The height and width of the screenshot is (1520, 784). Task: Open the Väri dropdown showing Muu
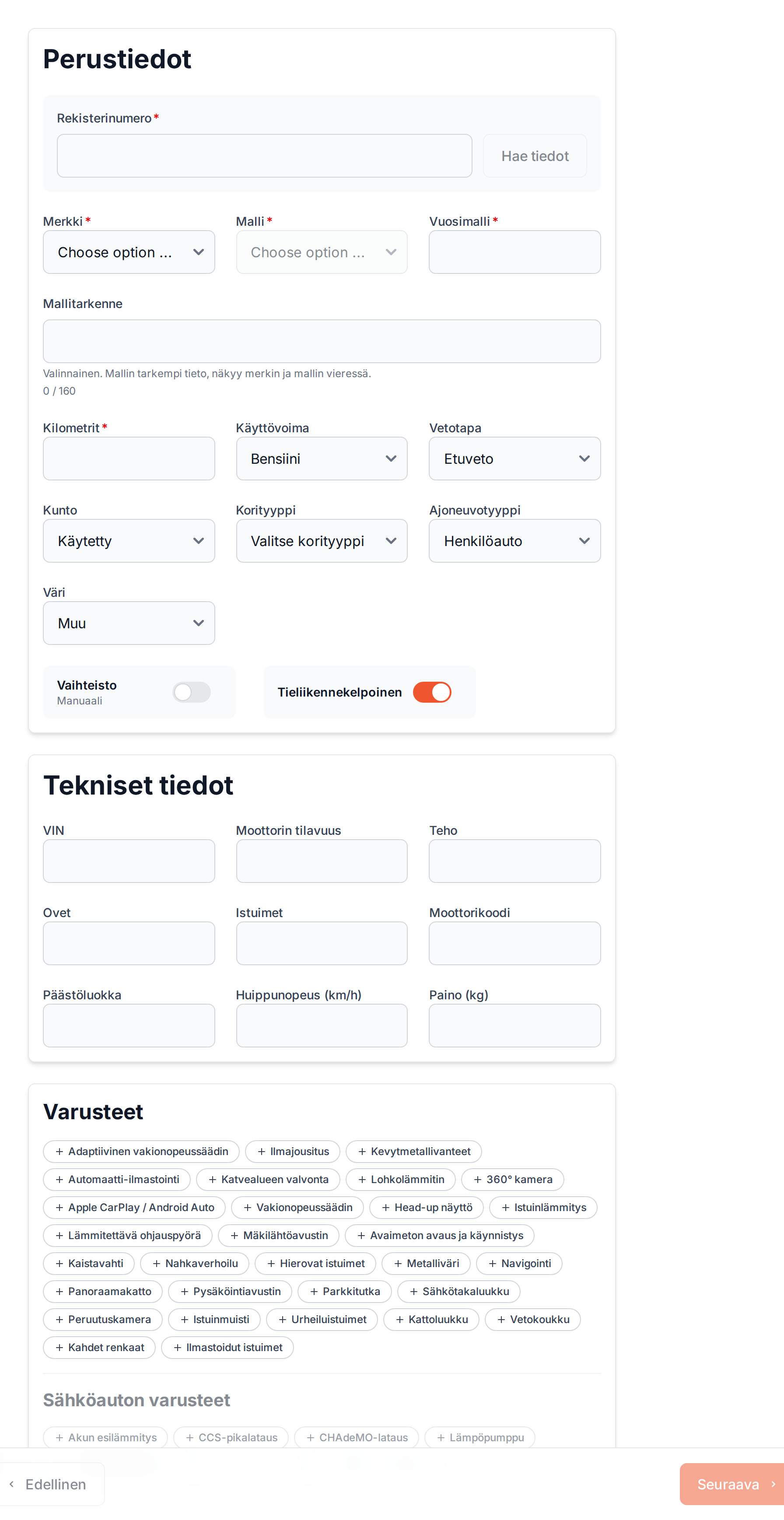pyautogui.click(x=129, y=623)
